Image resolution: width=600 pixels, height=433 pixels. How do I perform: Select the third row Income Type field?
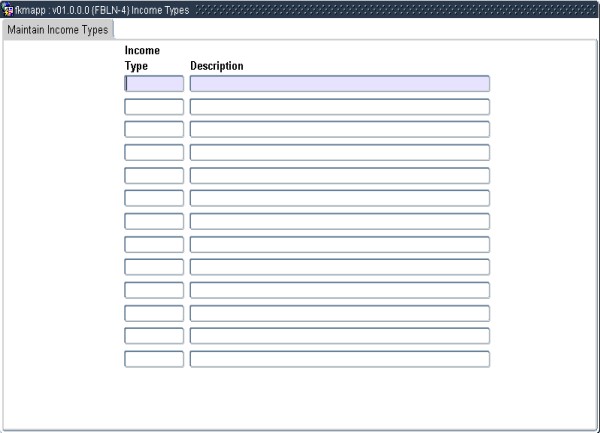(x=154, y=129)
